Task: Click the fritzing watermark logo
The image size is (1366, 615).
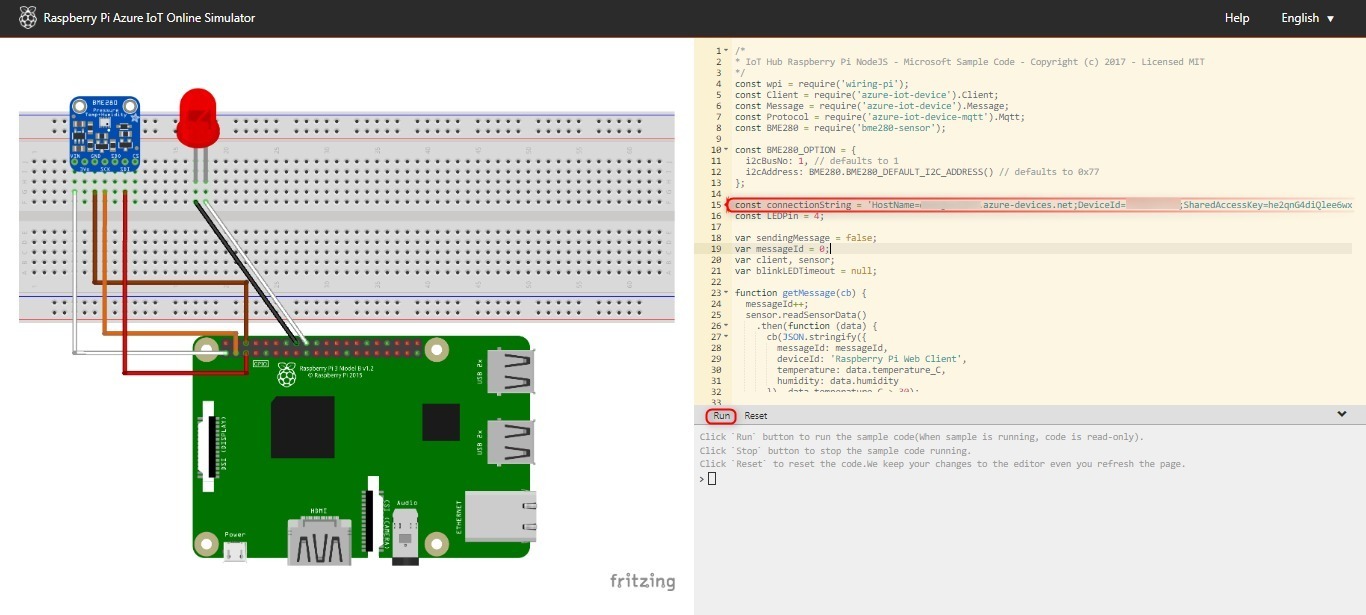Action: click(x=642, y=581)
